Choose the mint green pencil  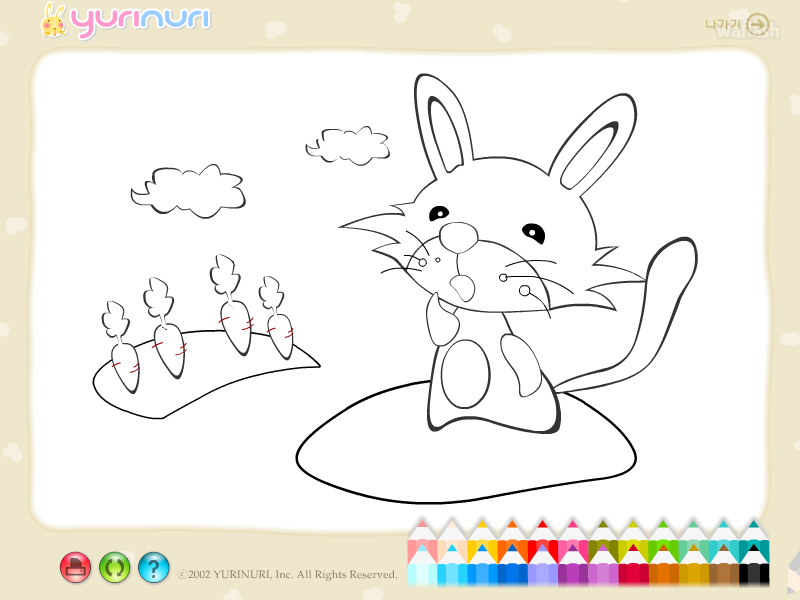click(693, 541)
